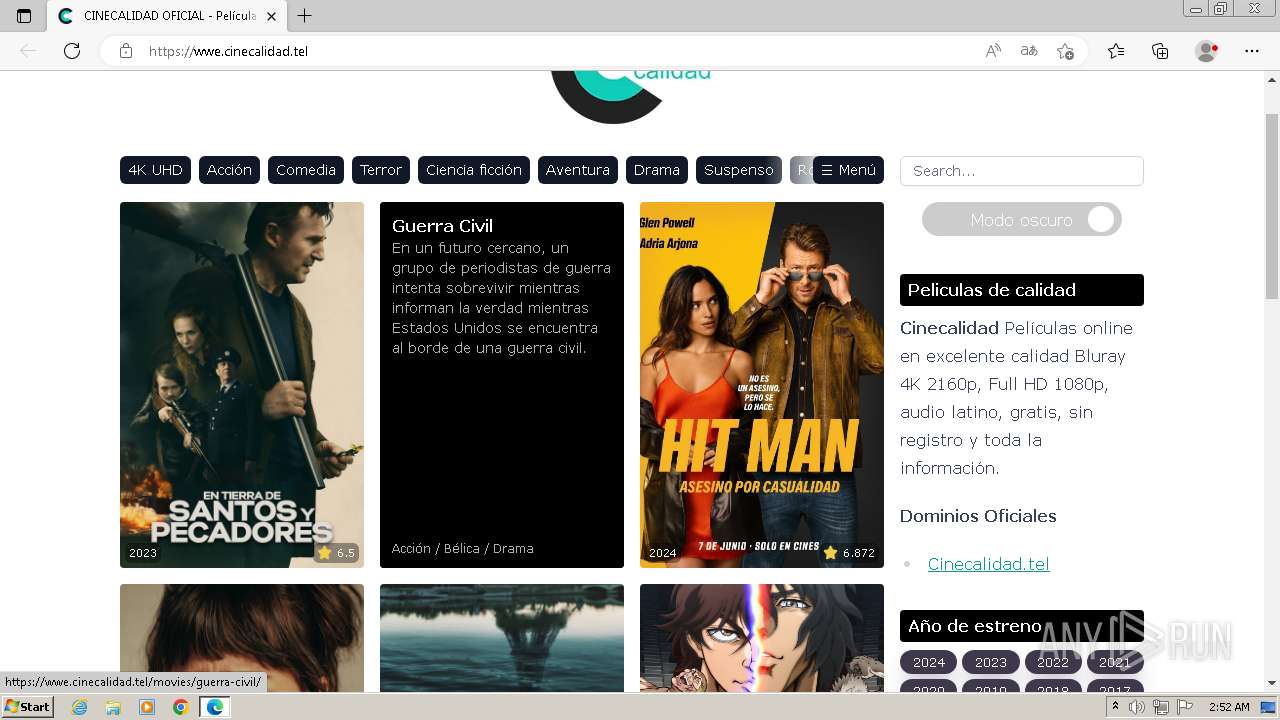The width and height of the screenshot is (1280, 720).
Task: Select the Terror category
Action: click(x=381, y=170)
